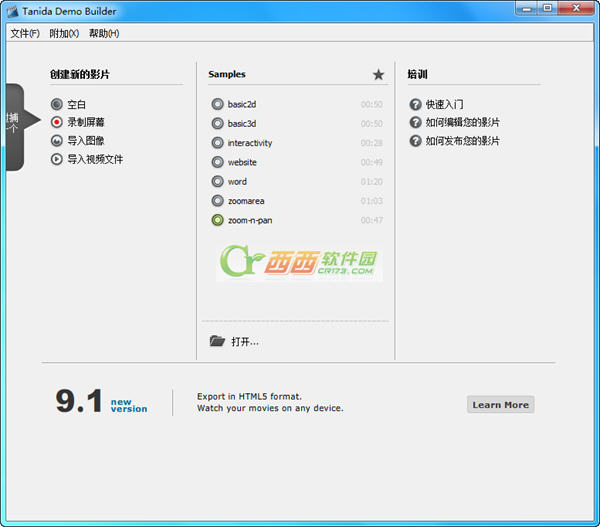Open the basic3d sample name
This screenshot has width=600, height=527.
coord(242,124)
